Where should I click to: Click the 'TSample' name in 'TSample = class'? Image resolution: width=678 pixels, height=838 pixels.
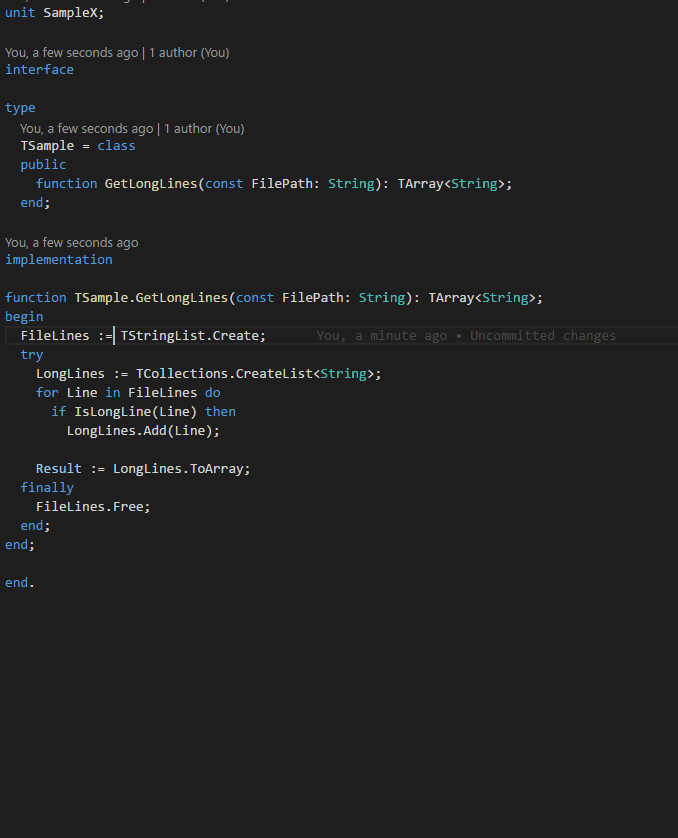pyautogui.click(x=47, y=145)
